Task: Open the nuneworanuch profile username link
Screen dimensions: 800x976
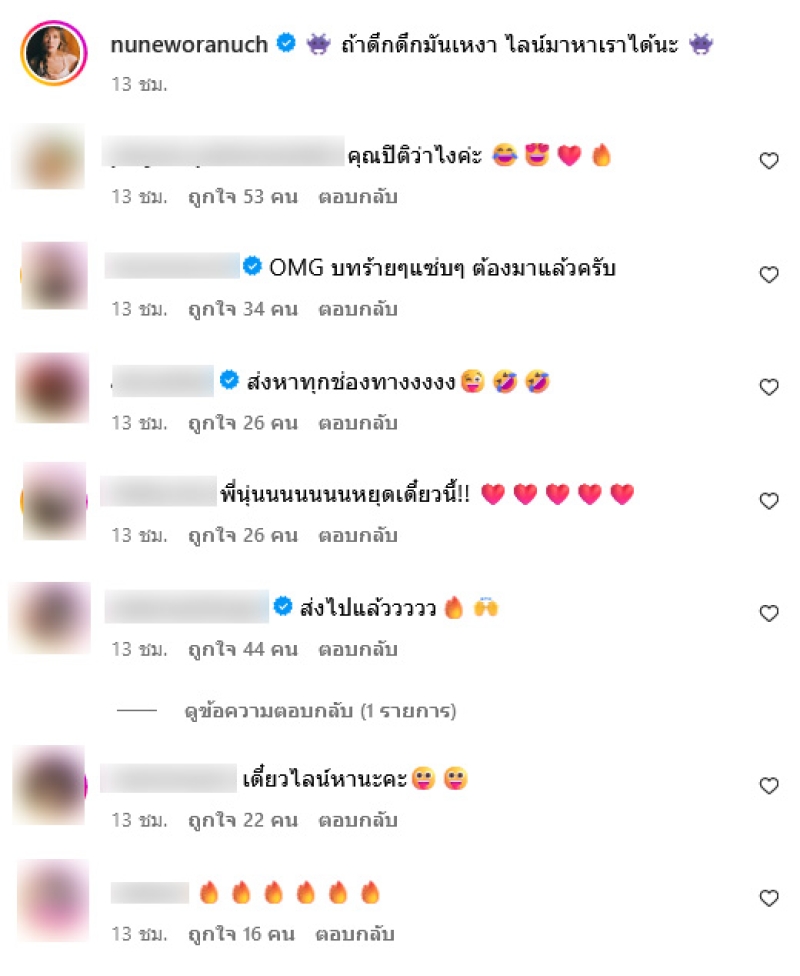Action: (189, 44)
